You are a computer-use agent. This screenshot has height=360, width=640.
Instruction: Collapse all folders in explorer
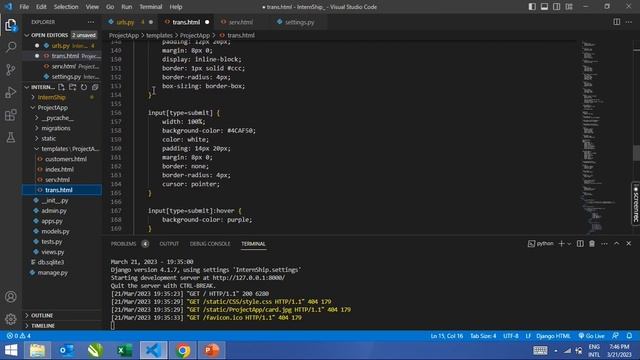(x=95, y=87)
